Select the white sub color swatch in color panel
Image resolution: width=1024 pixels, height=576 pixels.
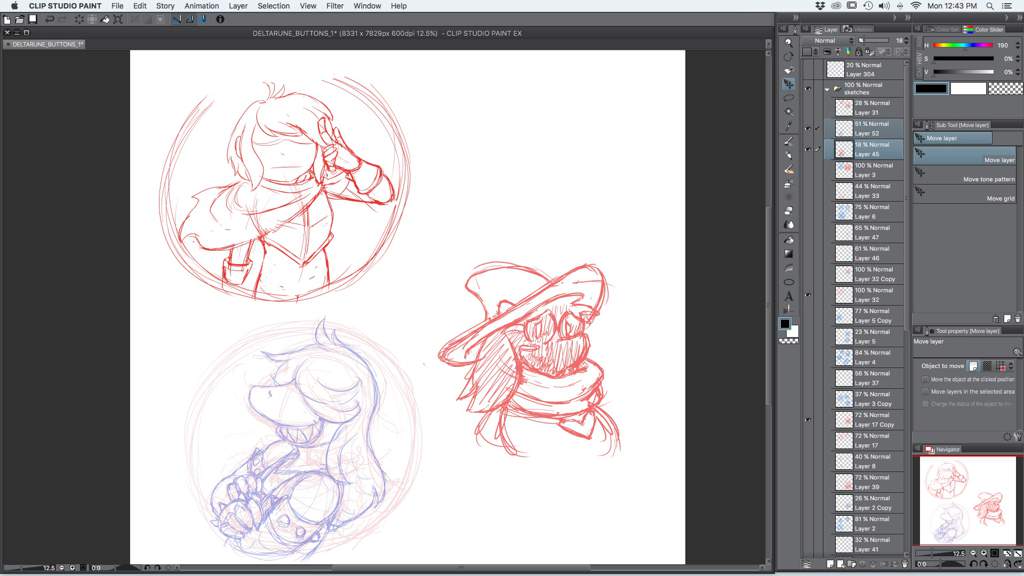968,89
